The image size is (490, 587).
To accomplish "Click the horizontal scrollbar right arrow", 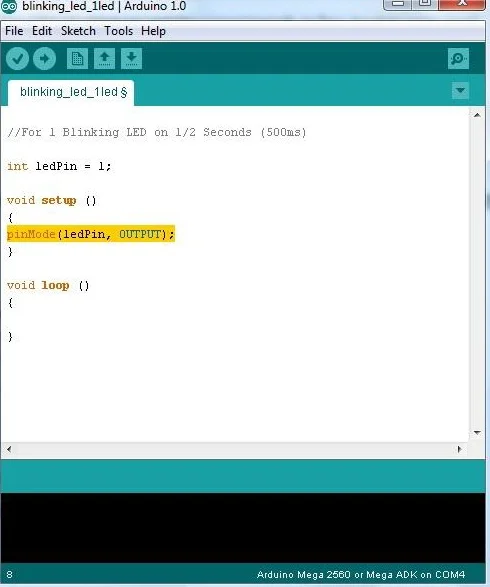I will 459,449.
